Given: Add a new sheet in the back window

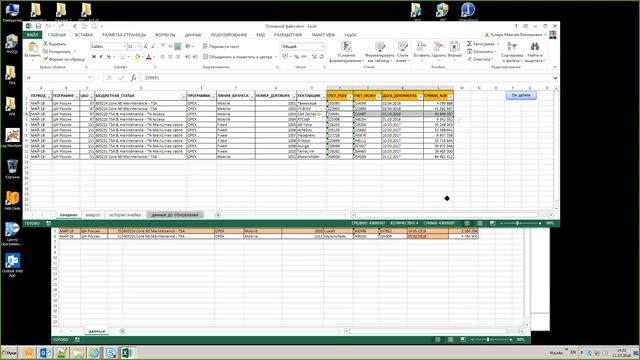Looking at the screenshot, I should pyautogui.click(x=122, y=331).
